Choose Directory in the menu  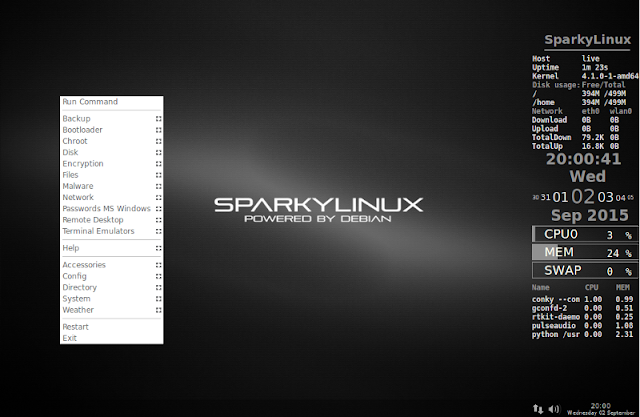pyautogui.click(x=111, y=287)
